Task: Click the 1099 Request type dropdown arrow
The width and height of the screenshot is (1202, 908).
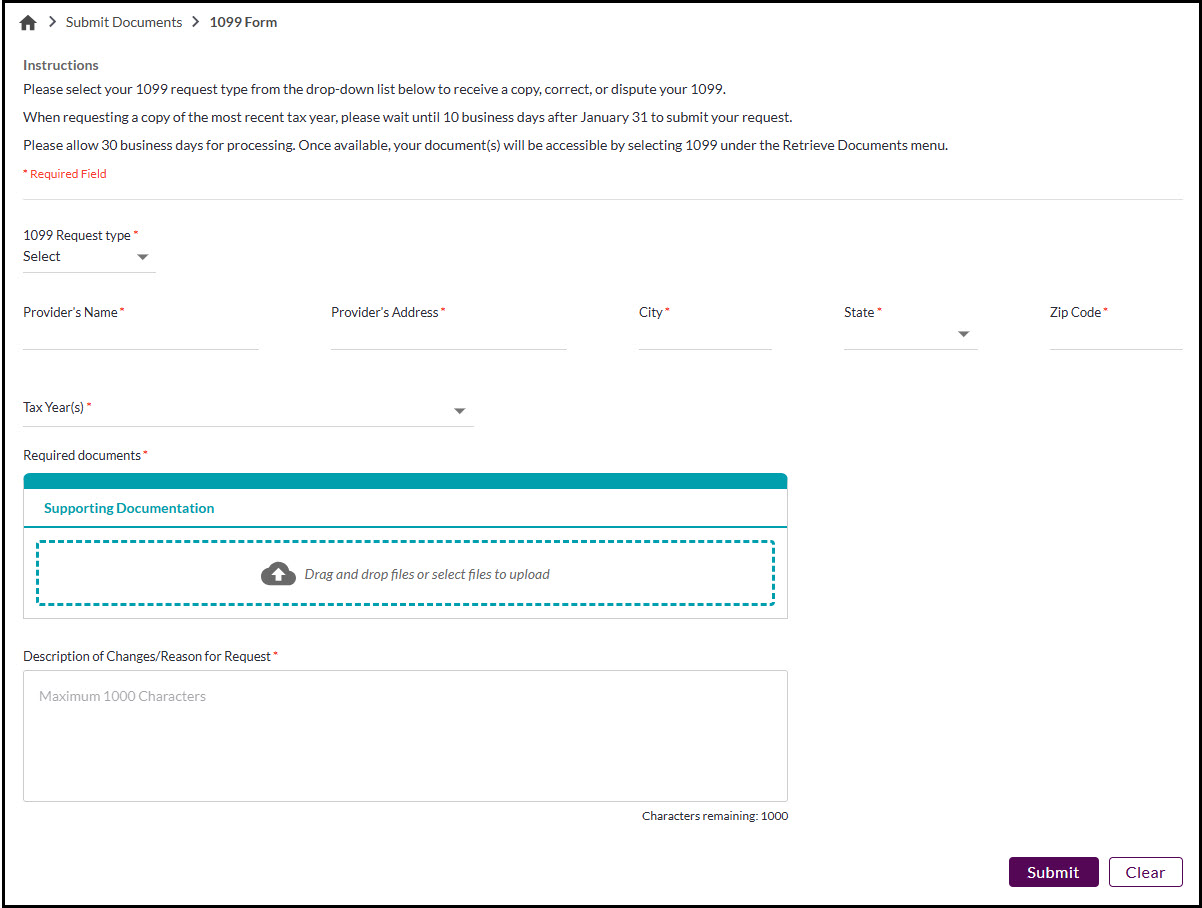Action: coord(142,257)
